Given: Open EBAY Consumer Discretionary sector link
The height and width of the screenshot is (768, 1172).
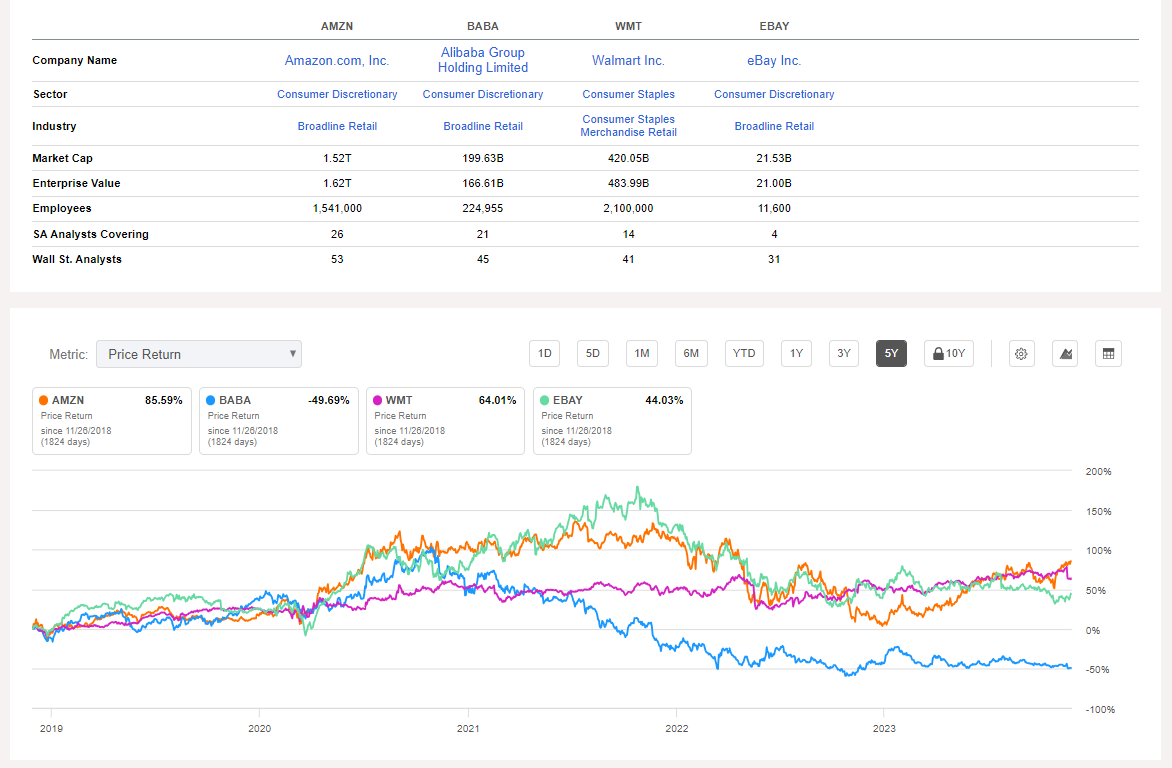Looking at the screenshot, I should coord(774,94).
